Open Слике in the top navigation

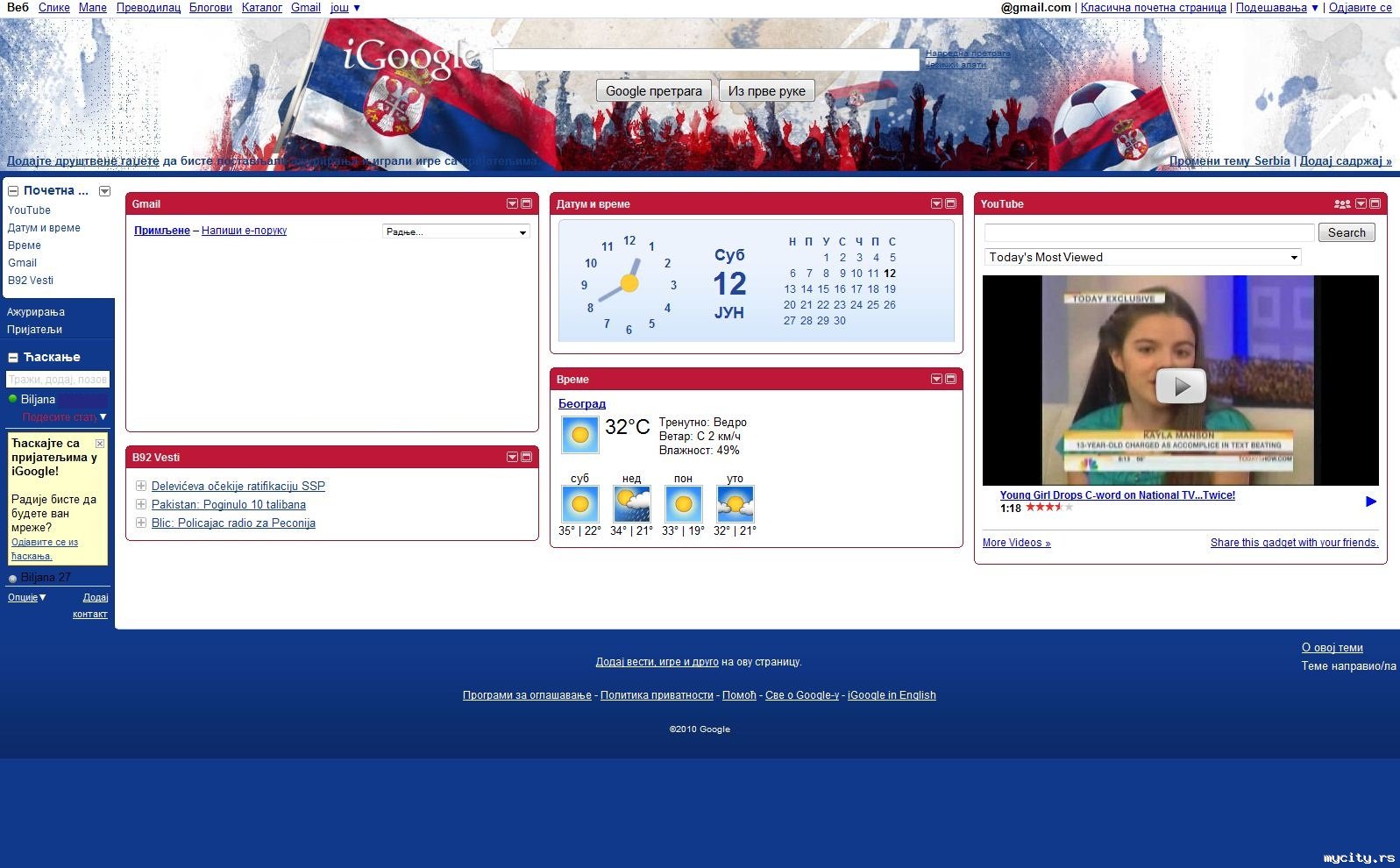click(x=54, y=7)
